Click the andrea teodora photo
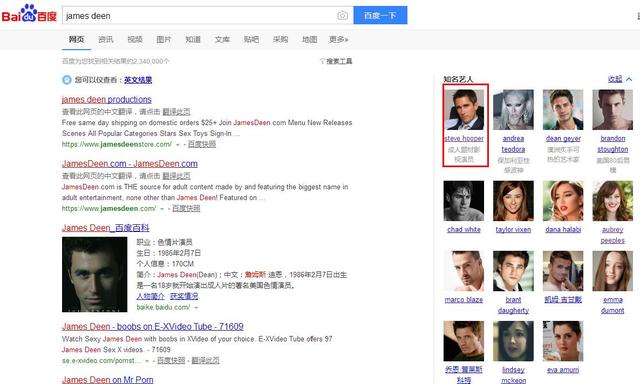The width and height of the screenshot is (640, 384). click(513, 110)
